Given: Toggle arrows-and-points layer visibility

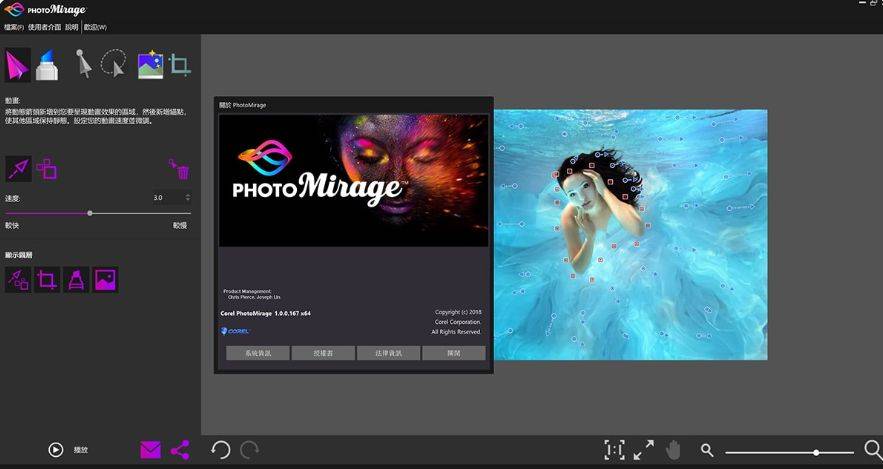Looking at the screenshot, I should (x=18, y=279).
